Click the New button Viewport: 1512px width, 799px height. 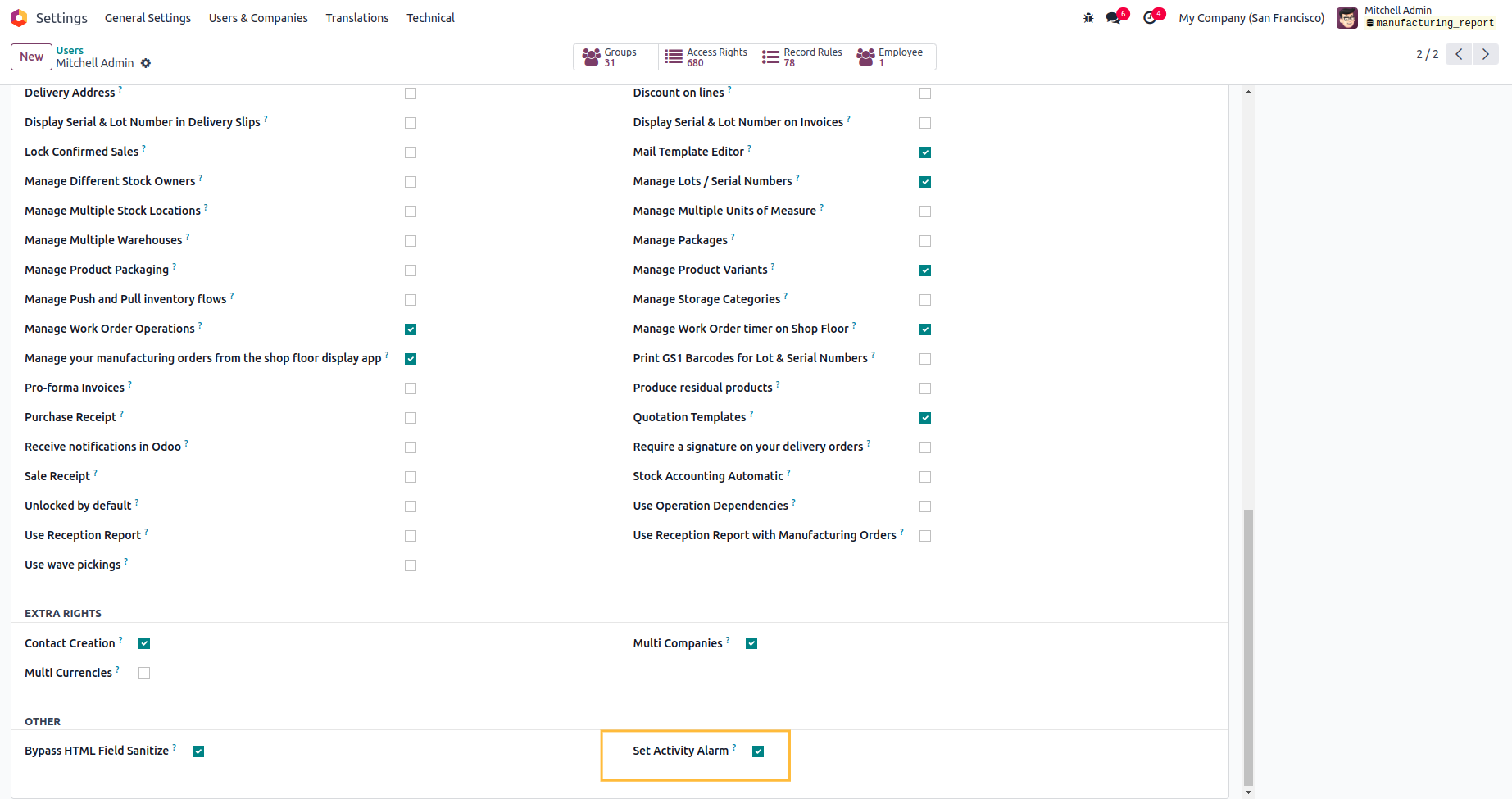(31, 57)
